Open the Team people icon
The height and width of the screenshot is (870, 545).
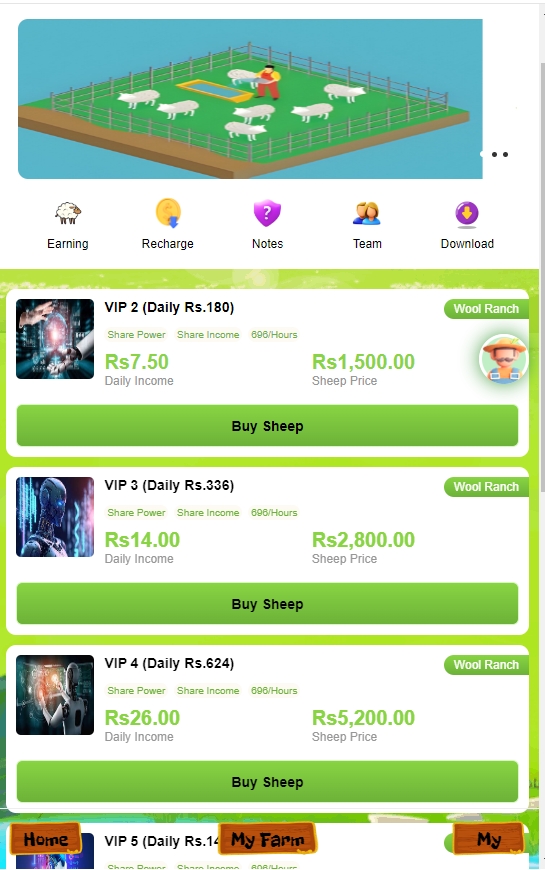point(367,213)
